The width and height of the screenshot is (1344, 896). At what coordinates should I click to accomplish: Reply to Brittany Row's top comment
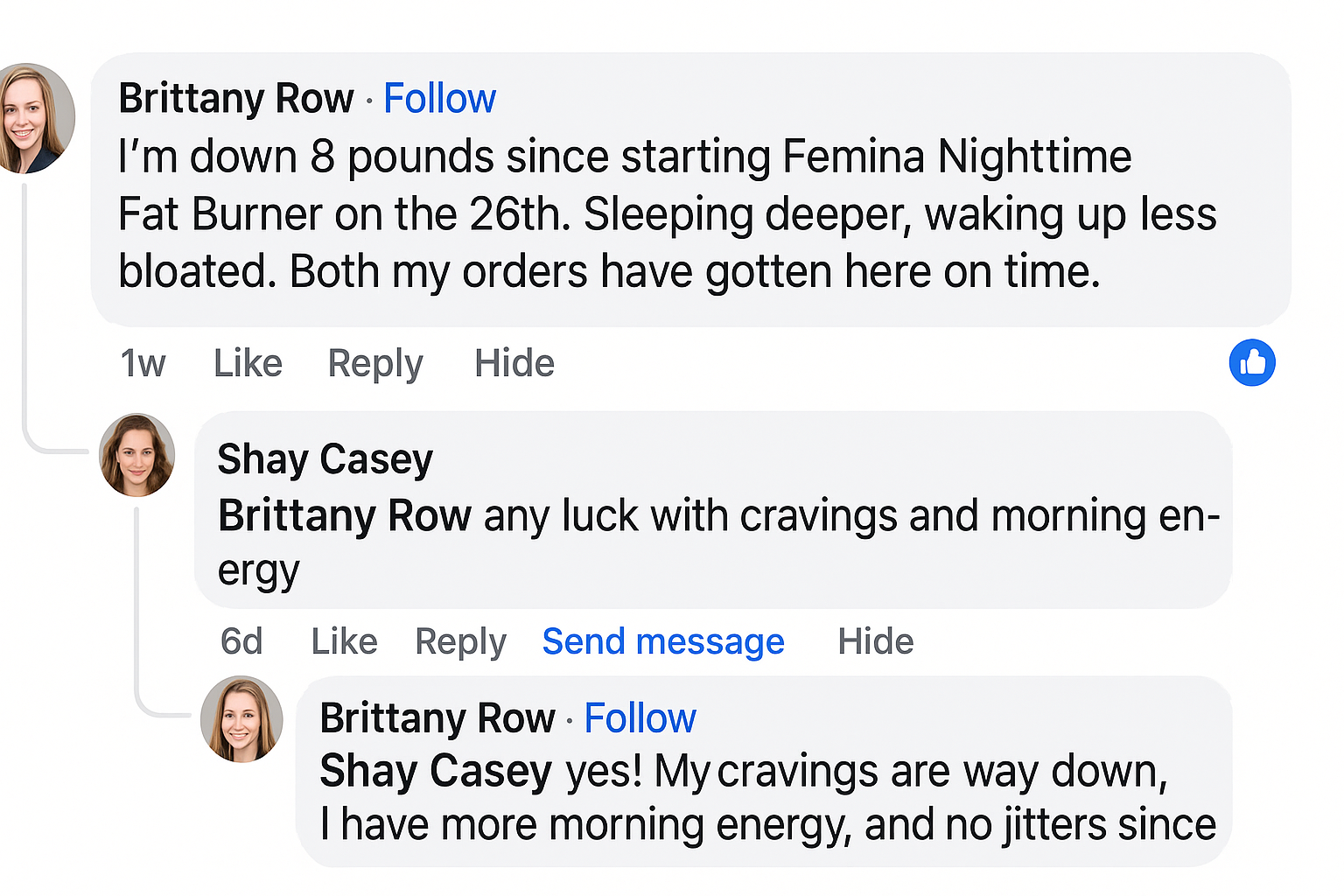click(x=374, y=363)
